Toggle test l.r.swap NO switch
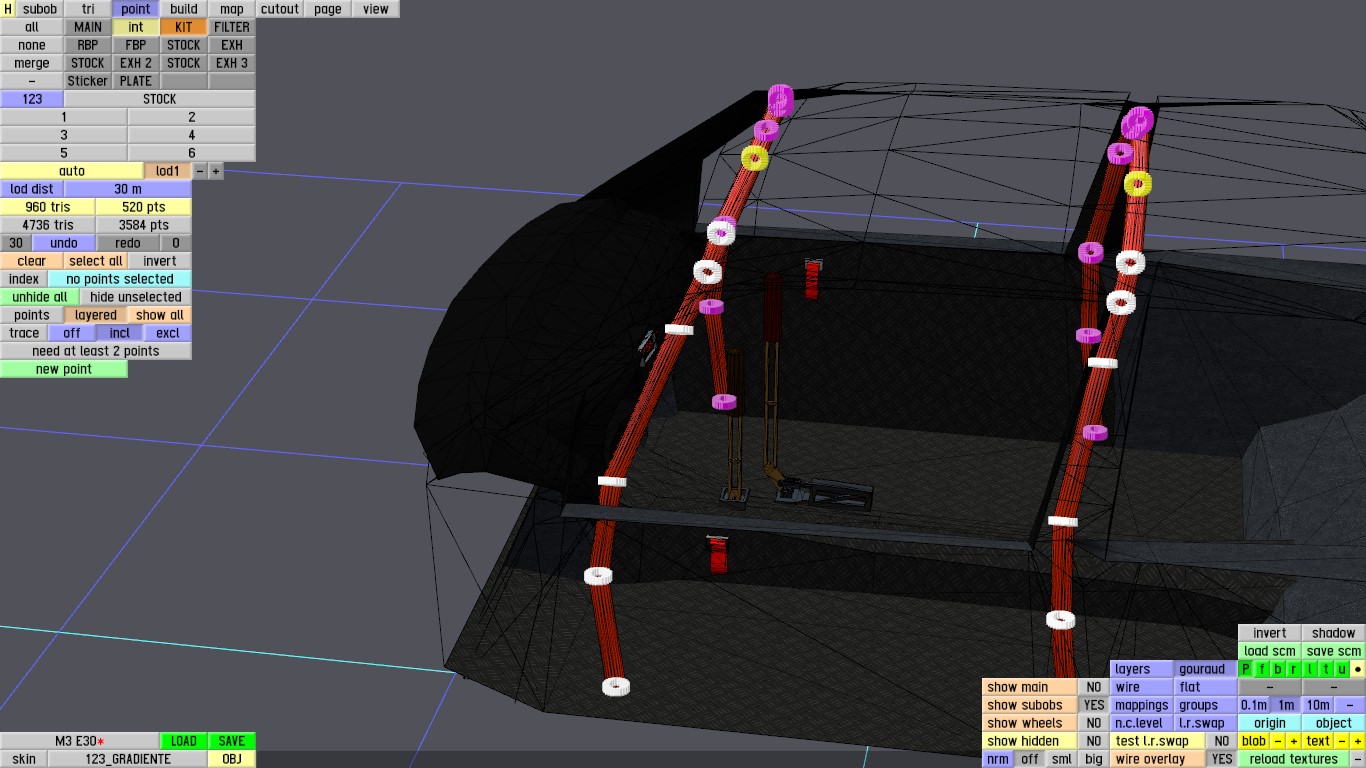This screenshot has height=768, width=1366. click(x=1222, y=741)
